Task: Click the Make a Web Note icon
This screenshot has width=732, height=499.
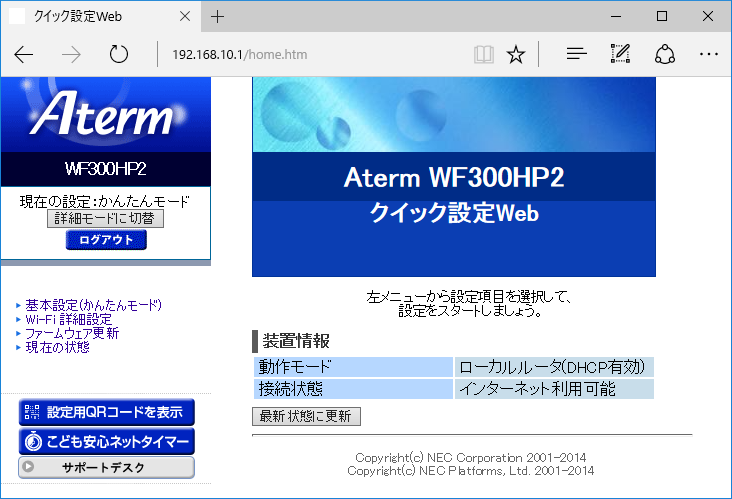Action: click(x=620, y=55)
